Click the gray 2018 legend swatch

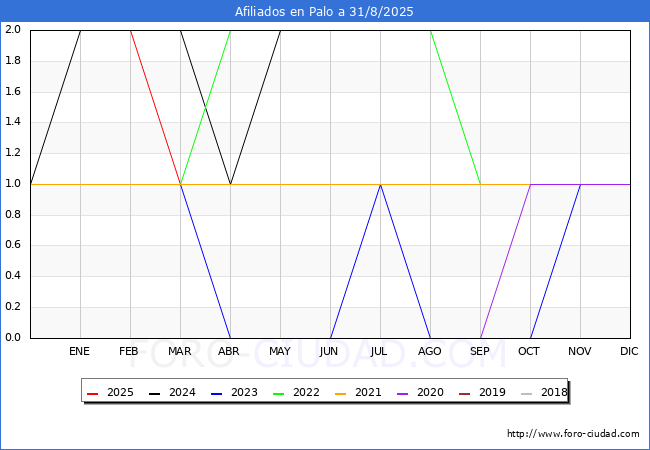[526, 393]
